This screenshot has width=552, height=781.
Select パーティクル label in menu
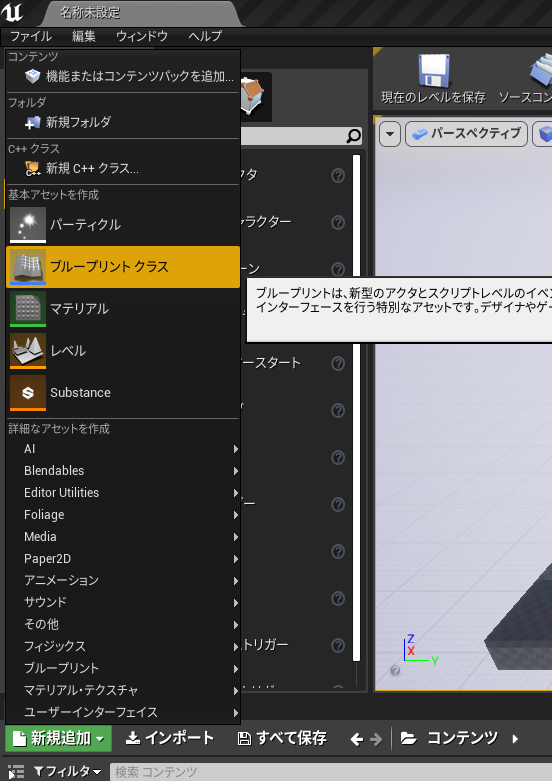(86, 225)
